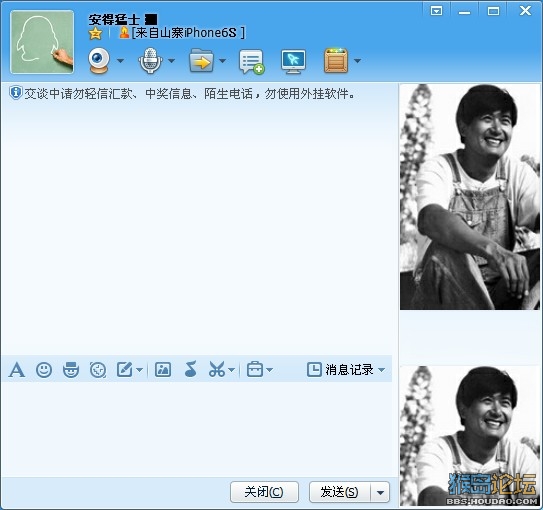Click the 关闭(C) close button

tap(264, 492)
